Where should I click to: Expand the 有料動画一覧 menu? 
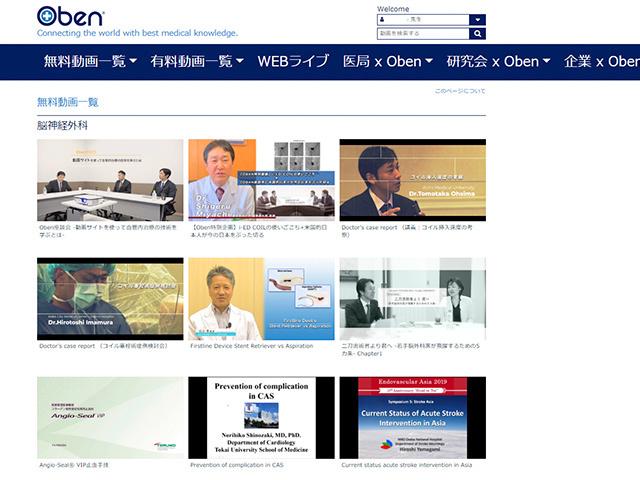click(x=197, y=61)
